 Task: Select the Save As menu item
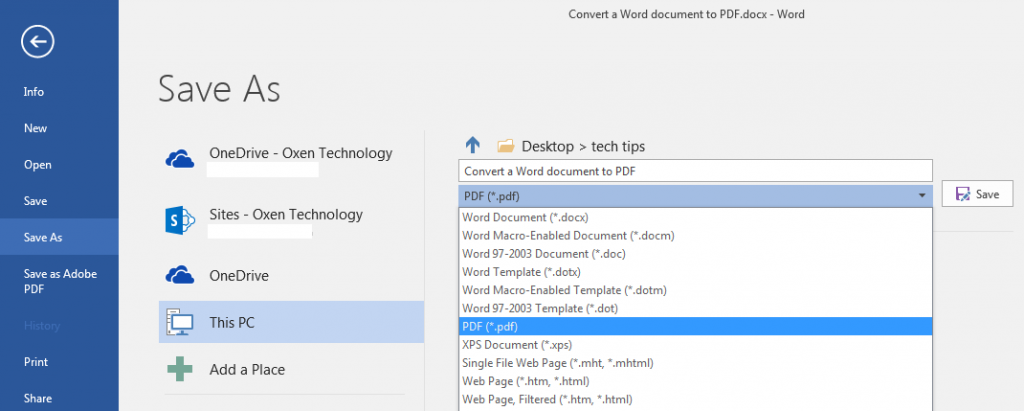pyautogui.click(x=59, y=237)
